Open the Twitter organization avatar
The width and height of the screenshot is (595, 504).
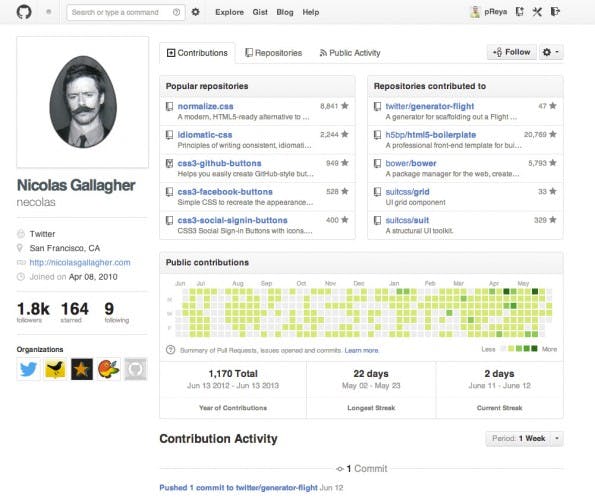[x=28, y=369]
